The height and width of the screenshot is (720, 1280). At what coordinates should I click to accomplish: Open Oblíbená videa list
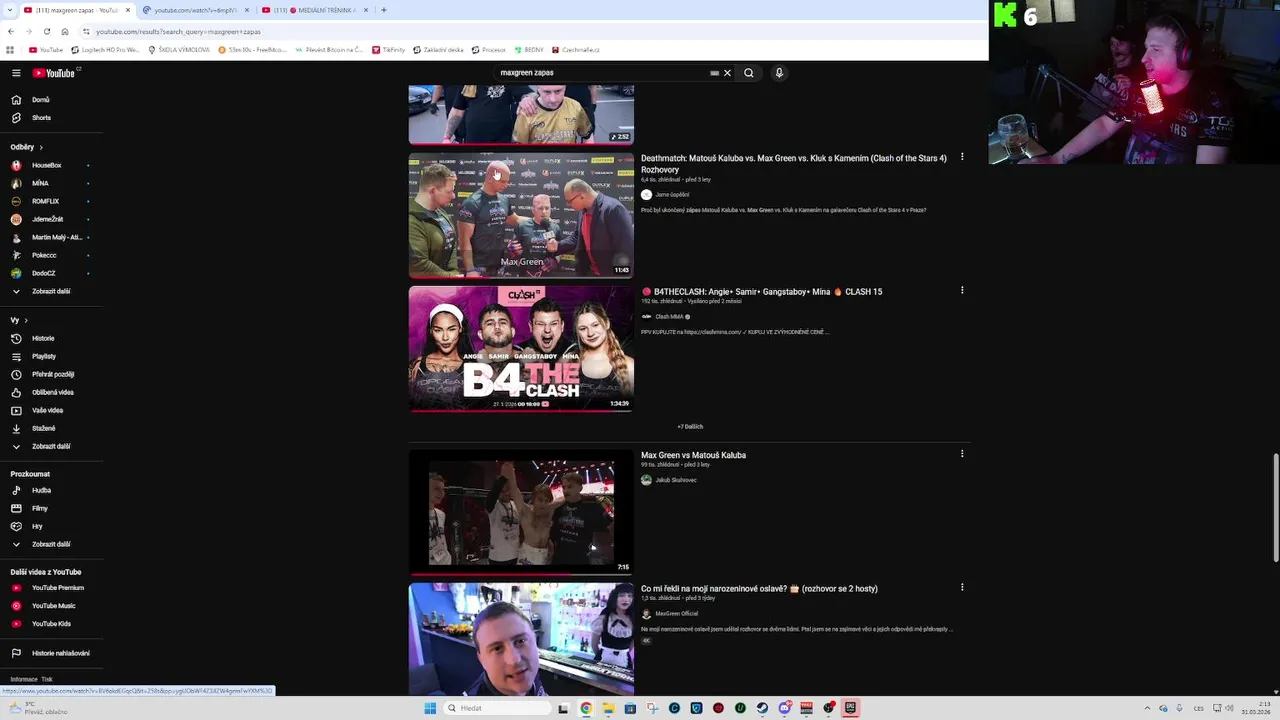click(x=51, y=392)
